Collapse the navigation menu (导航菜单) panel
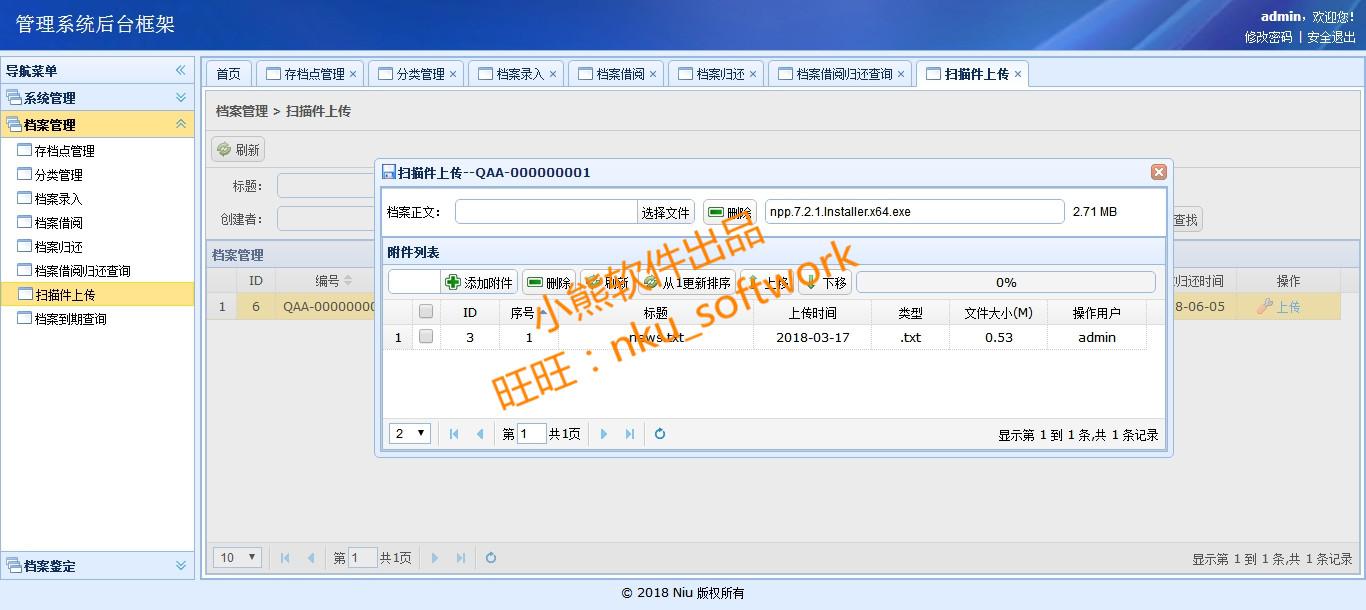This screenshot has height=610, width=1366. pos(181,71)
